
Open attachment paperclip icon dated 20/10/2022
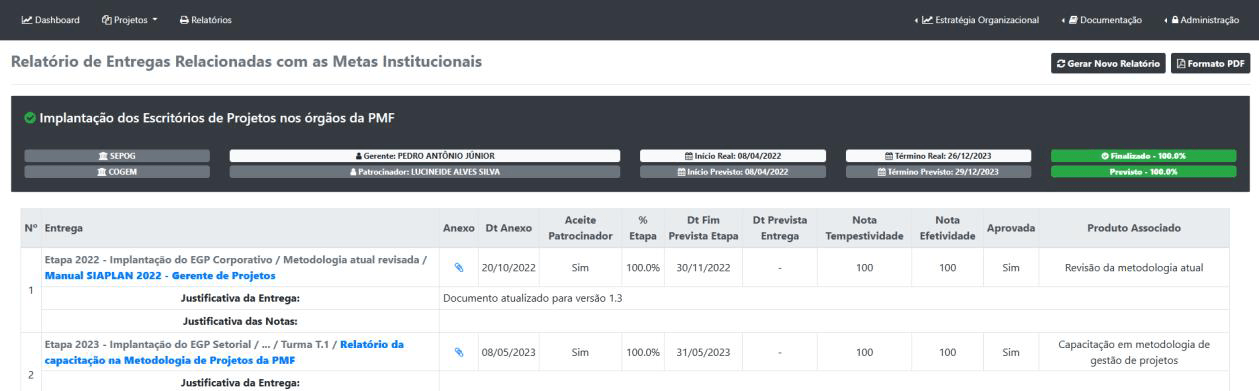[459, 268]
